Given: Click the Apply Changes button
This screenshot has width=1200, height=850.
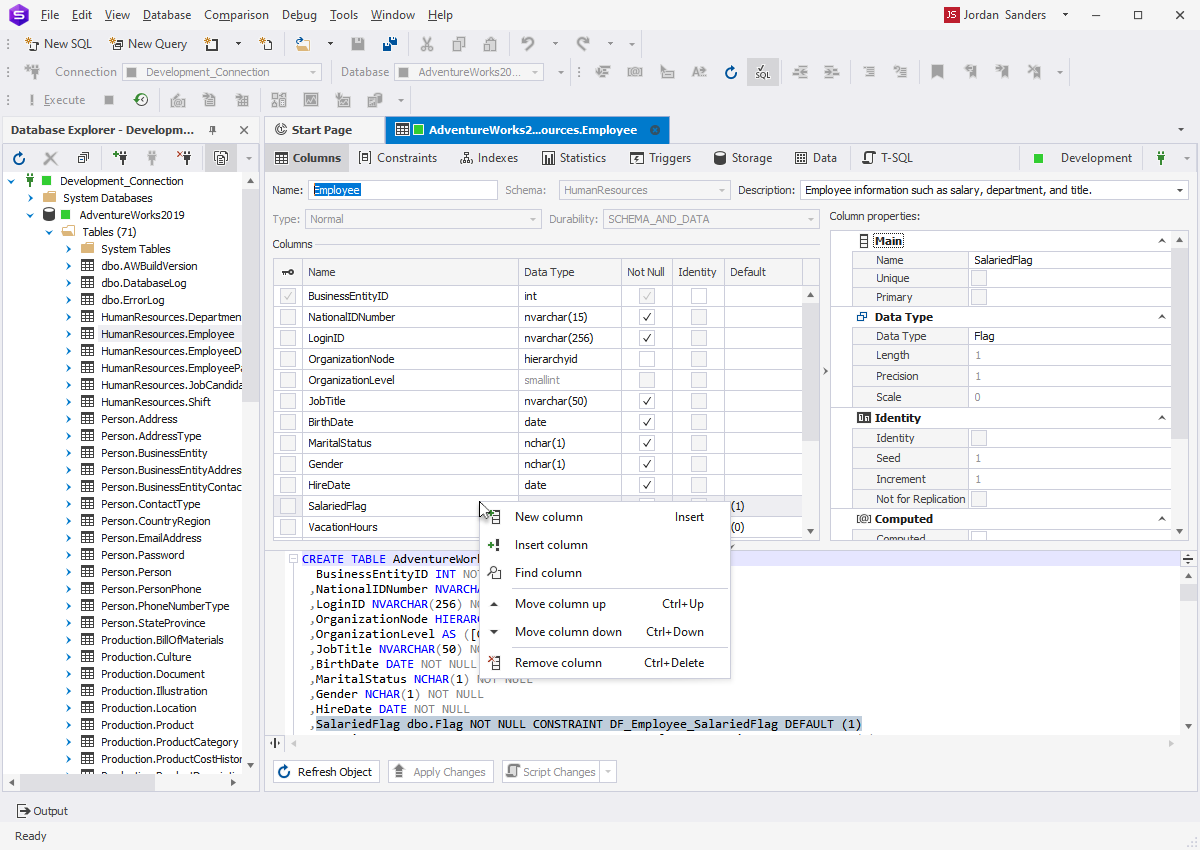Looking at the screenshot, I should coord(440,771).
